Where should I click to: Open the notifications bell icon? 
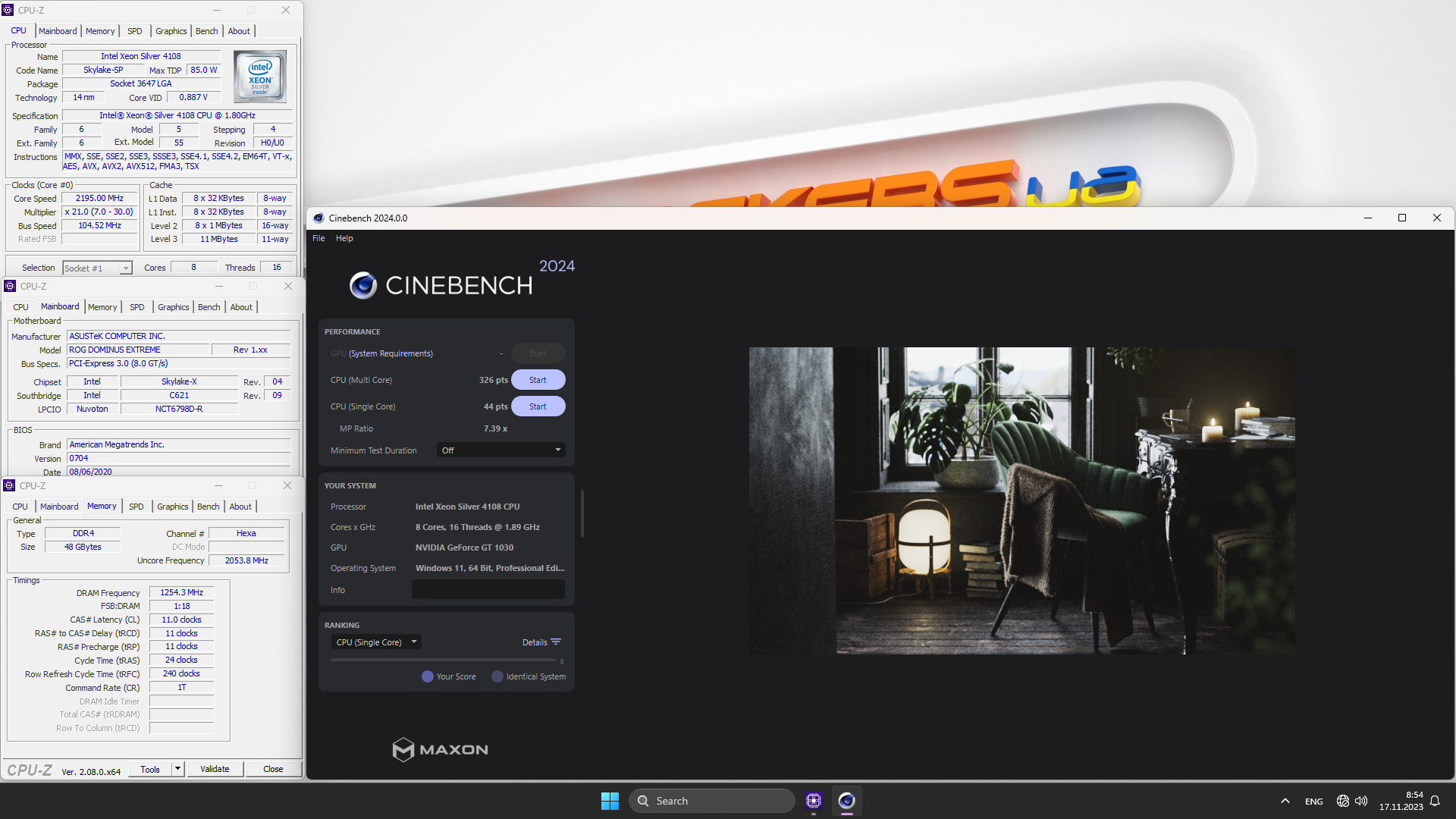tap(1435, 801)
